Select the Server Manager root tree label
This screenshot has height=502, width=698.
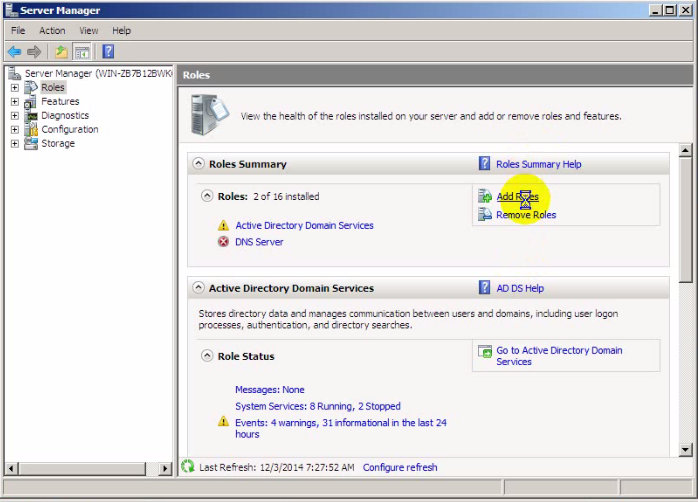pyautogui.click(x=98, y=73)
